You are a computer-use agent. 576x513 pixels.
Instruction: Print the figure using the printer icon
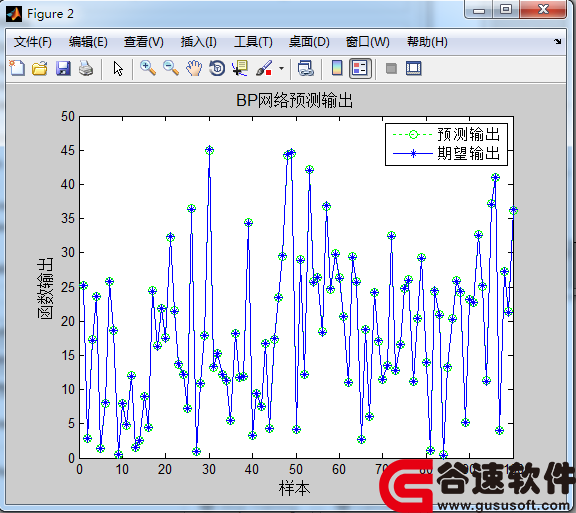(x=86, y=68)
